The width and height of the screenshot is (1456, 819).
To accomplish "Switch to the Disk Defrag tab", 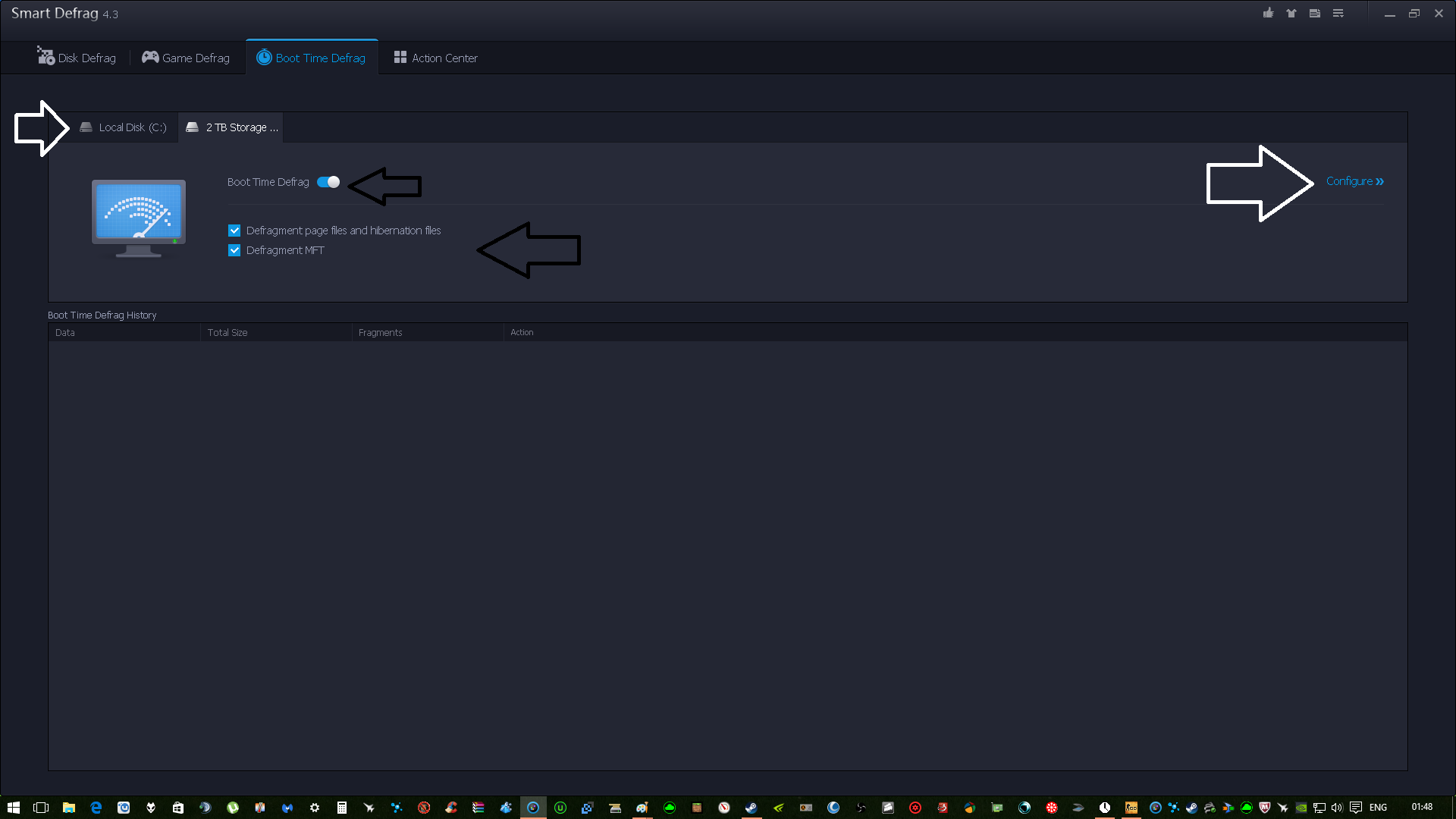I will [x=77, y=58].
